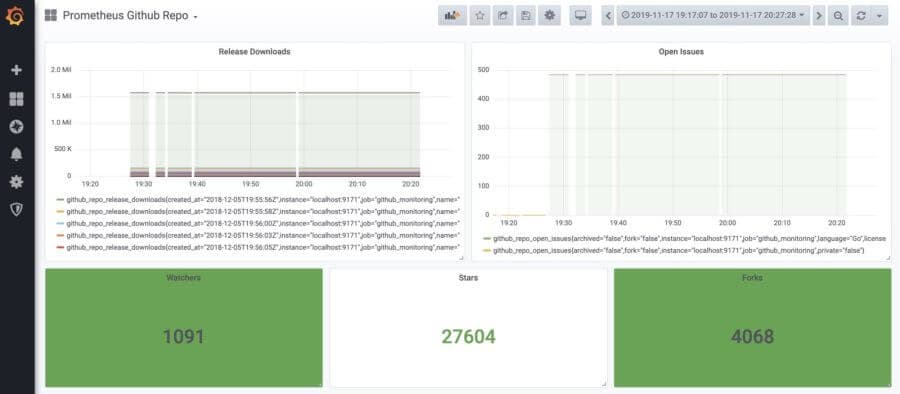Open the Server Admin shield icon
Viewport: 900px width, 394px height.
16,209
